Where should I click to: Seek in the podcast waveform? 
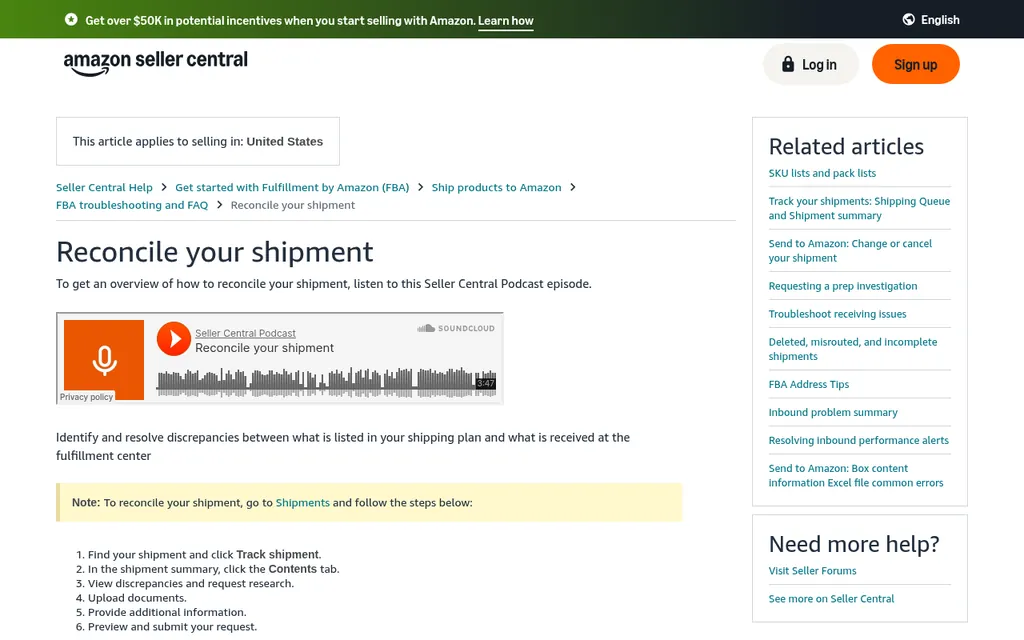click(x=327, y=382)
